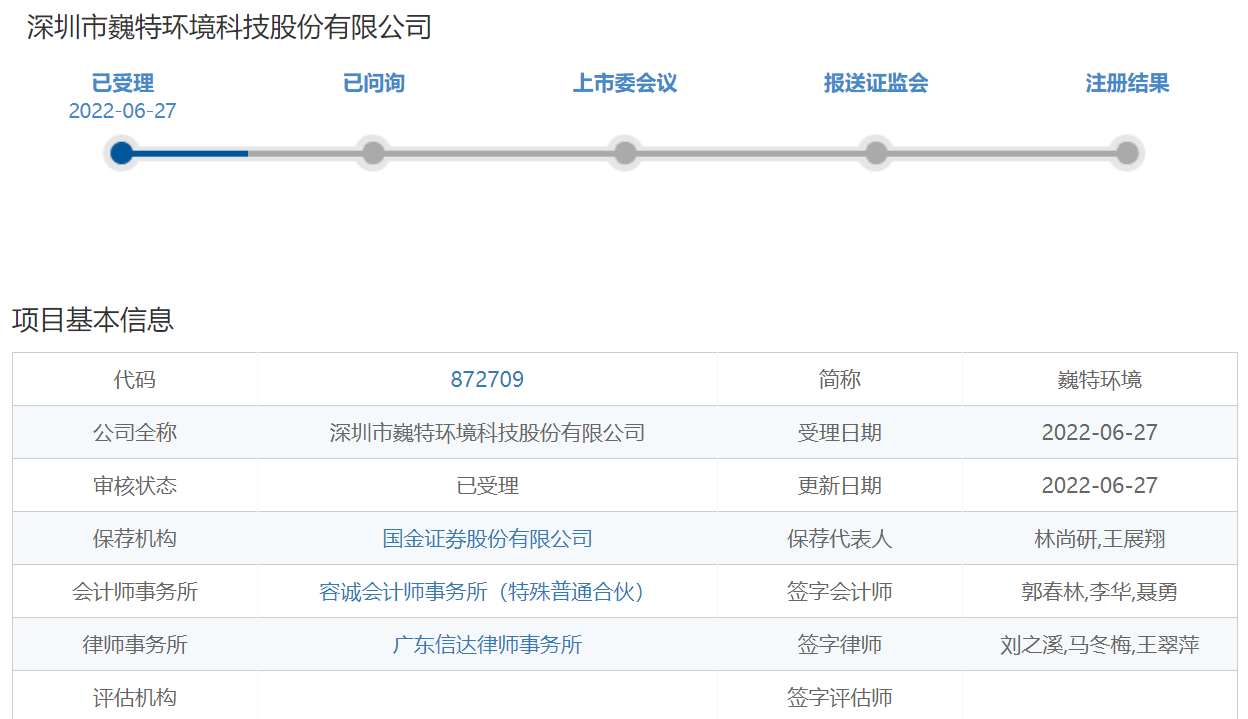Click the names 郭春林,李华,聂勇

tap(1100, 592)
